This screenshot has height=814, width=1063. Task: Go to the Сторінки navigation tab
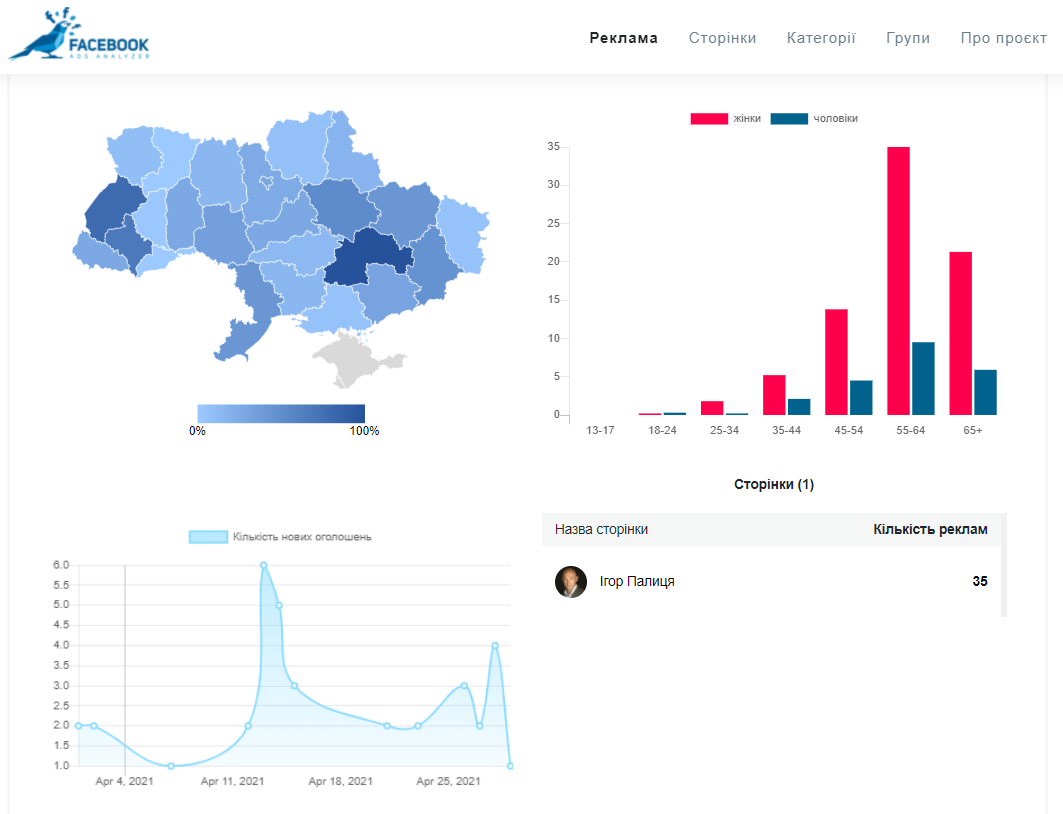coord(722,38)
